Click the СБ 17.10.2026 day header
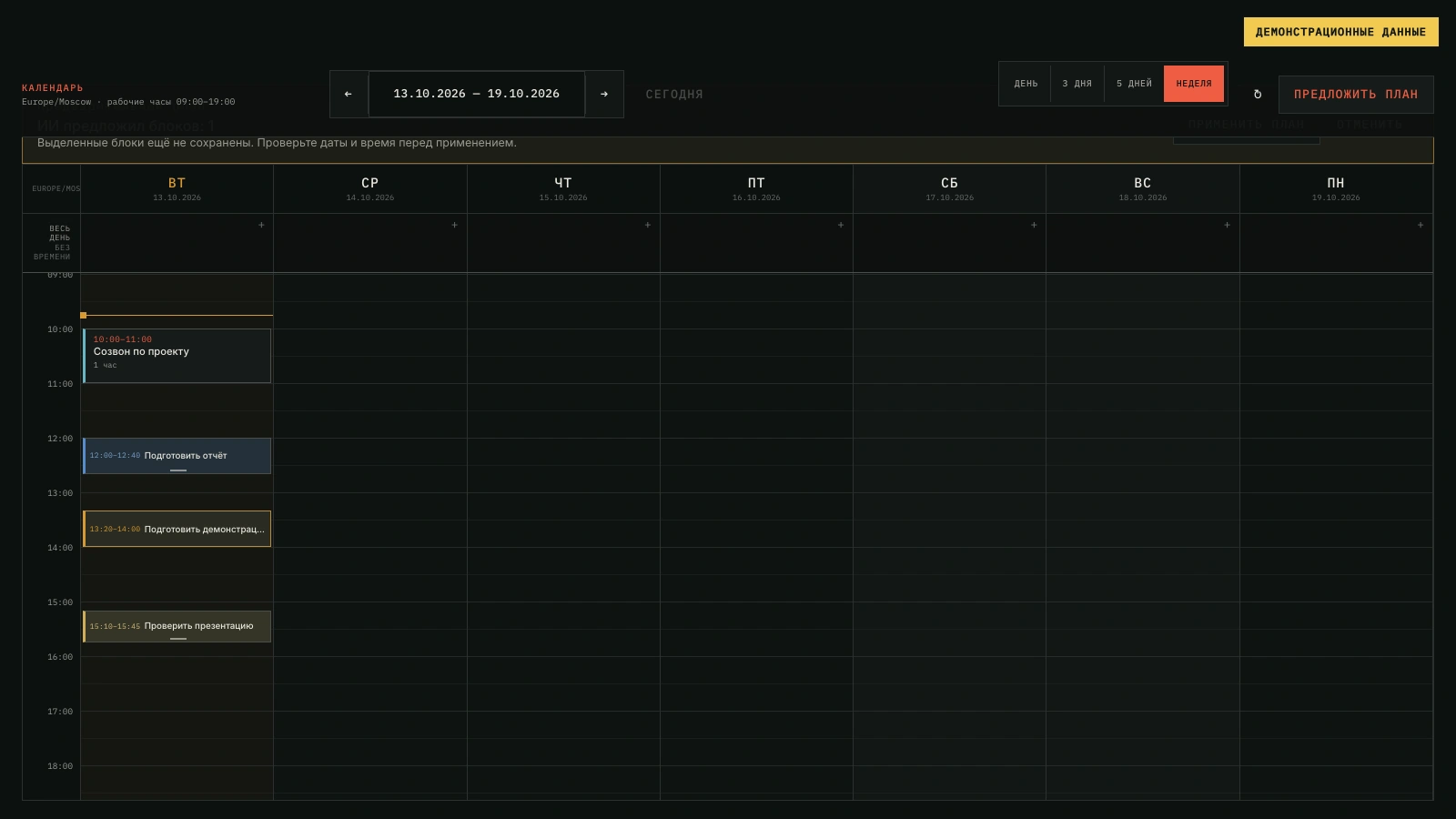The height and width of the screenshot is (819, 1456). point(949,189)
